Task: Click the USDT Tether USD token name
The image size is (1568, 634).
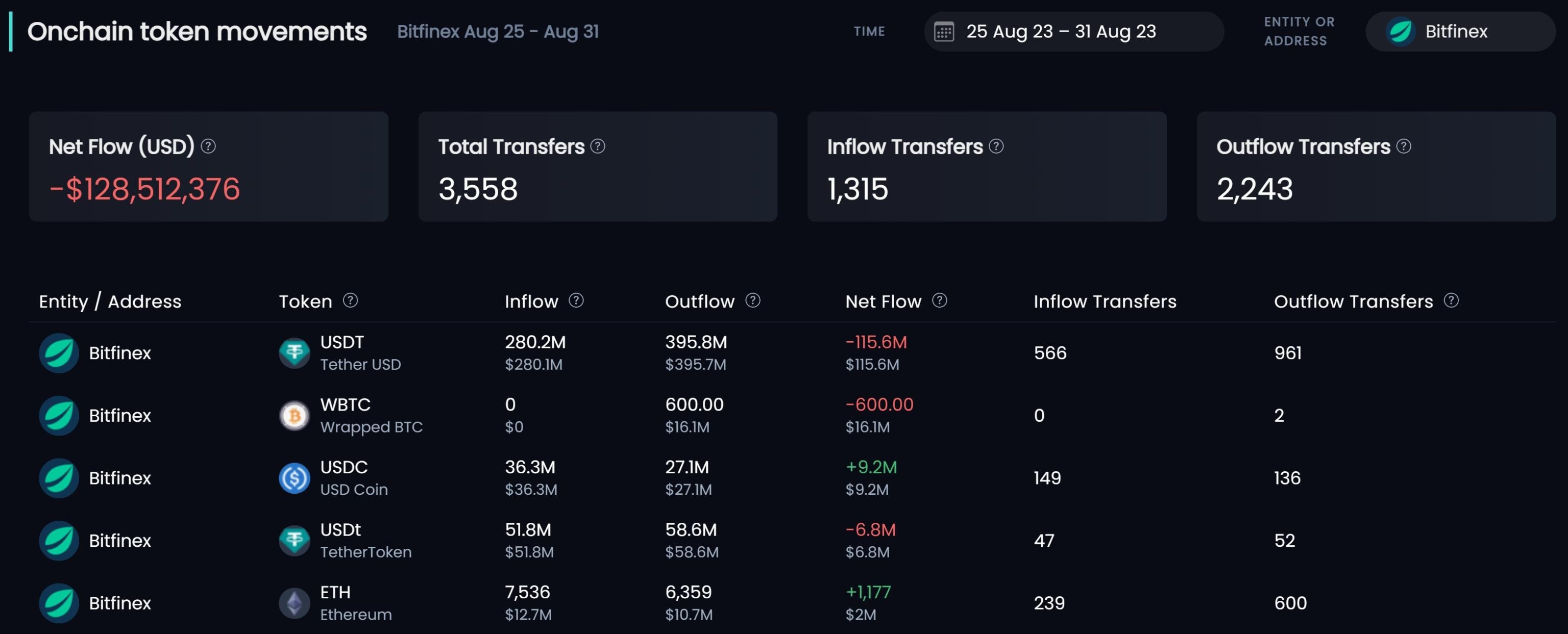Action: pos(360,353)
